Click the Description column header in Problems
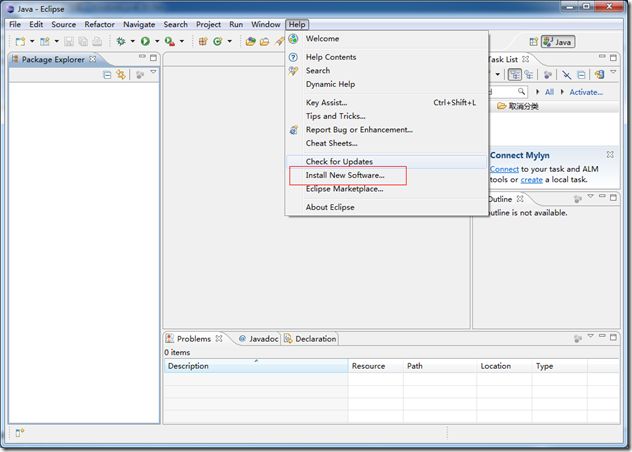 pyautogui.click(x=256, y=366)
